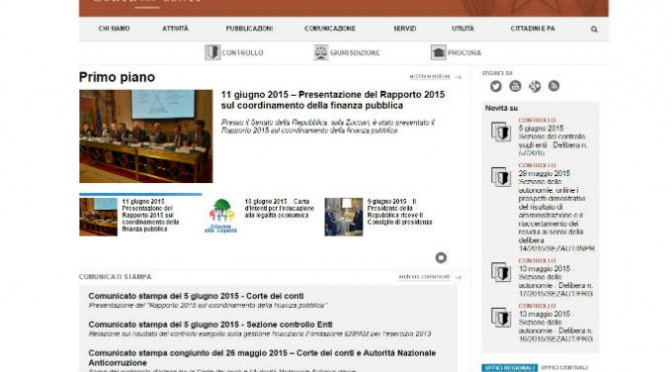Click the Giurisdizione scales icon

point(321,52)
